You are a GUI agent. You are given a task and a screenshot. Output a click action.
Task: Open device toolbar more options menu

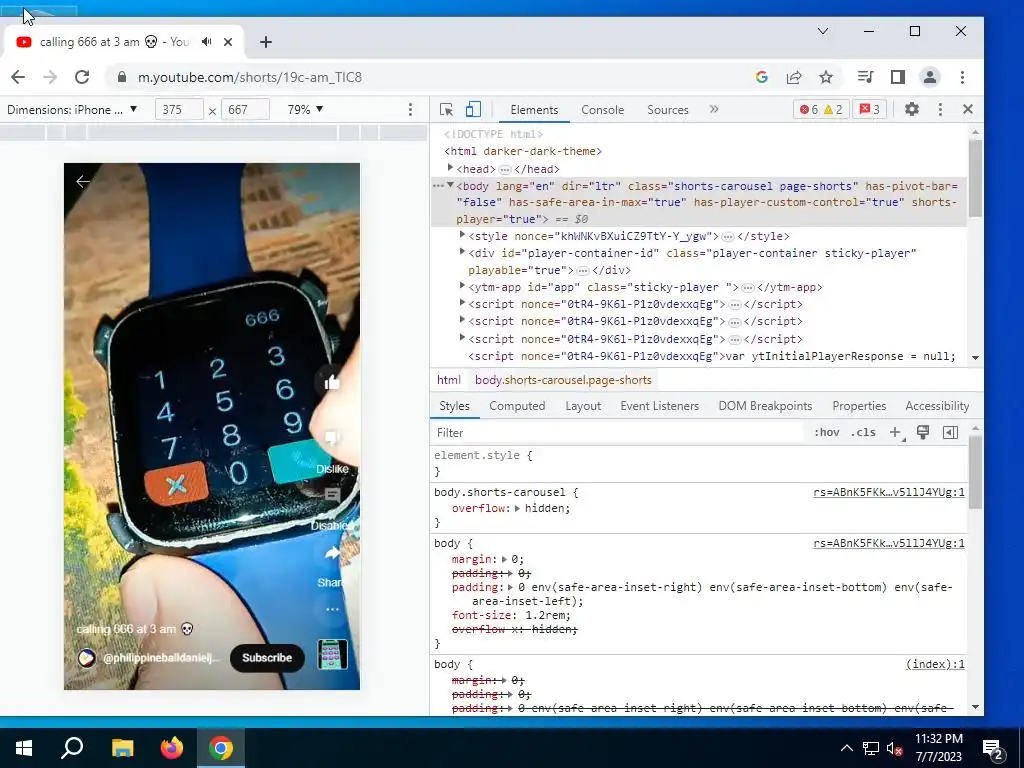click(x=410, y=110)
